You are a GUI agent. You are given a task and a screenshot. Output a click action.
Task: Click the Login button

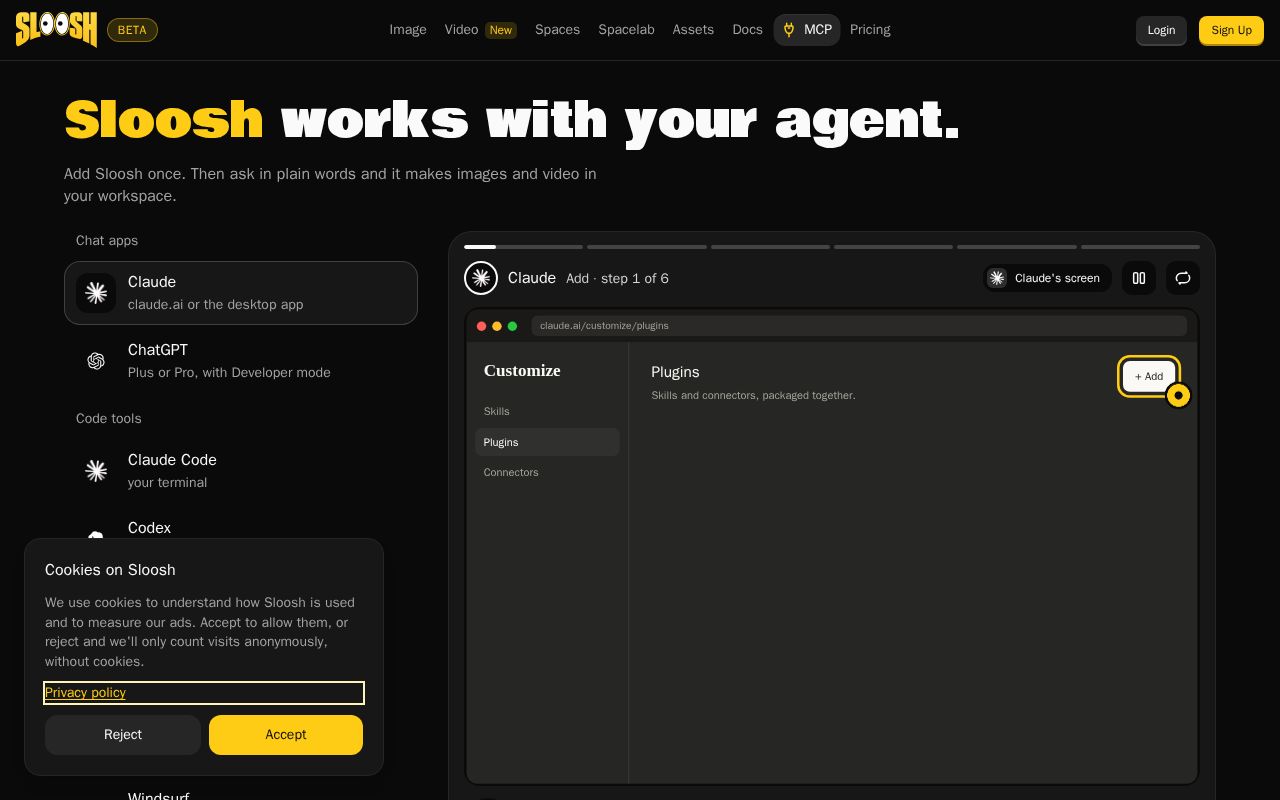(x=1161, y=30)
